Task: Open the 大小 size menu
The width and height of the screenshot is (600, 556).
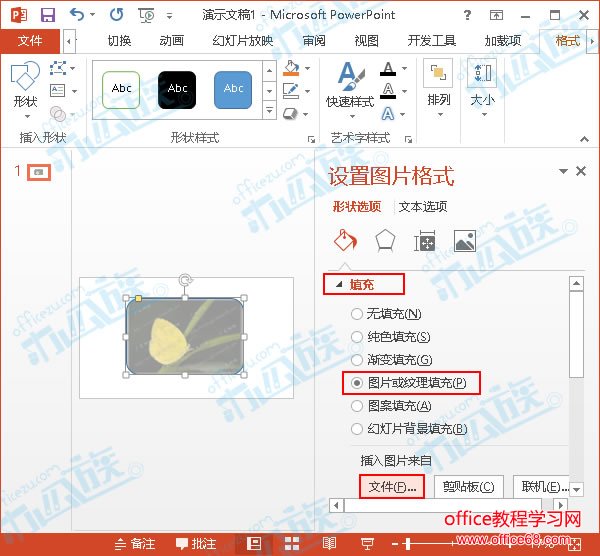Action: [x=482, y=89]
